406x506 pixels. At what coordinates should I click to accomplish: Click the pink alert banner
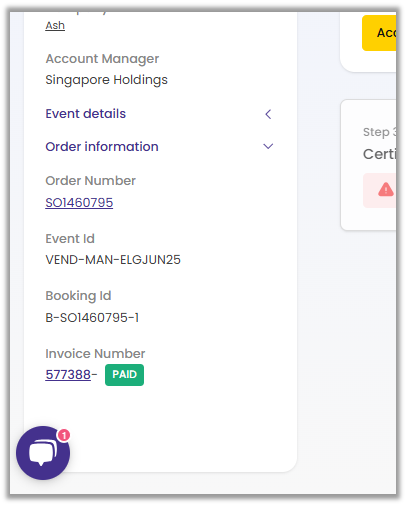(x=380, y=190)
